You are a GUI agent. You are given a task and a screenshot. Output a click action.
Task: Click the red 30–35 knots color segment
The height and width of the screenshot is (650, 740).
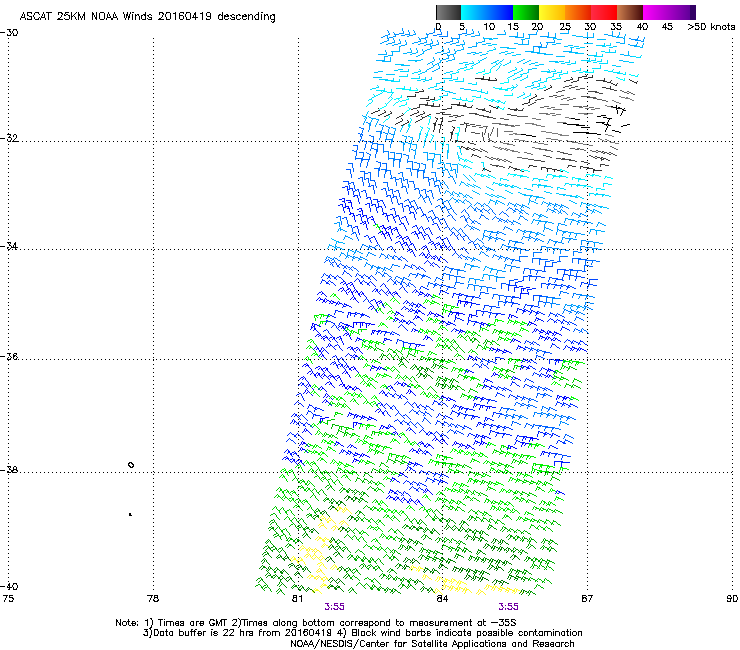click(x=604, y=12)
